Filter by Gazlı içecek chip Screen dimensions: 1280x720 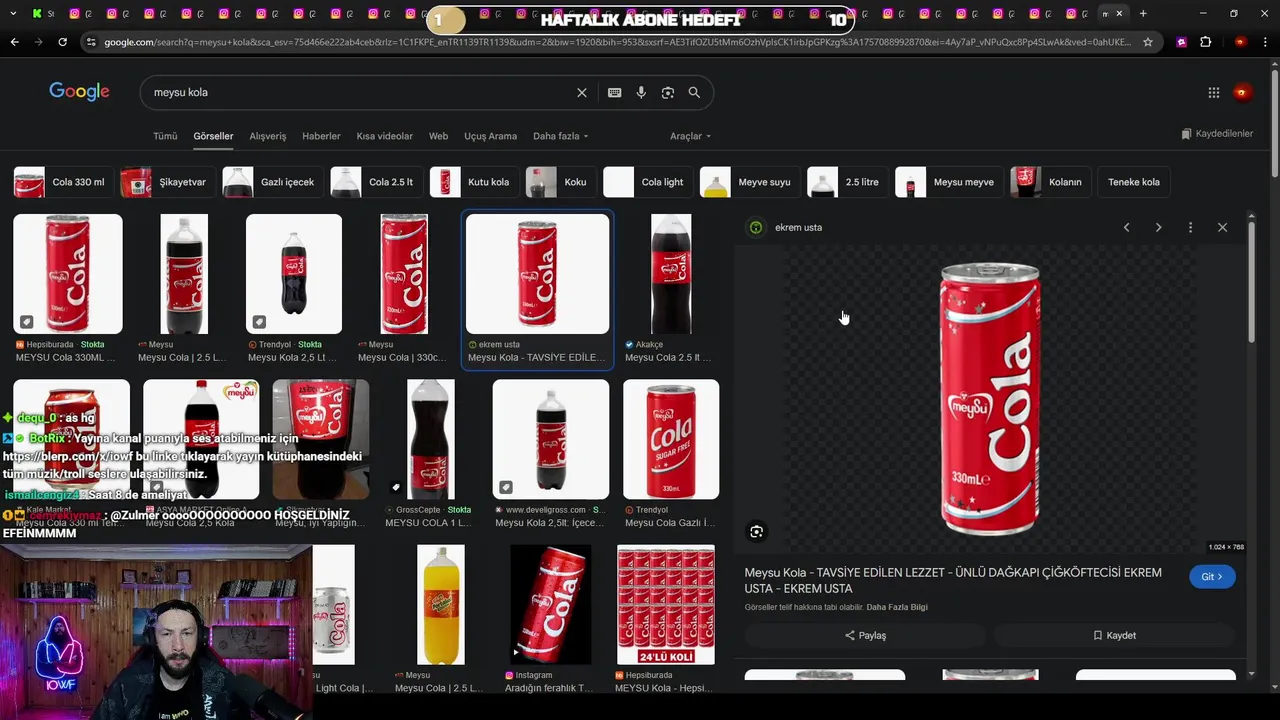click(272, 182)
